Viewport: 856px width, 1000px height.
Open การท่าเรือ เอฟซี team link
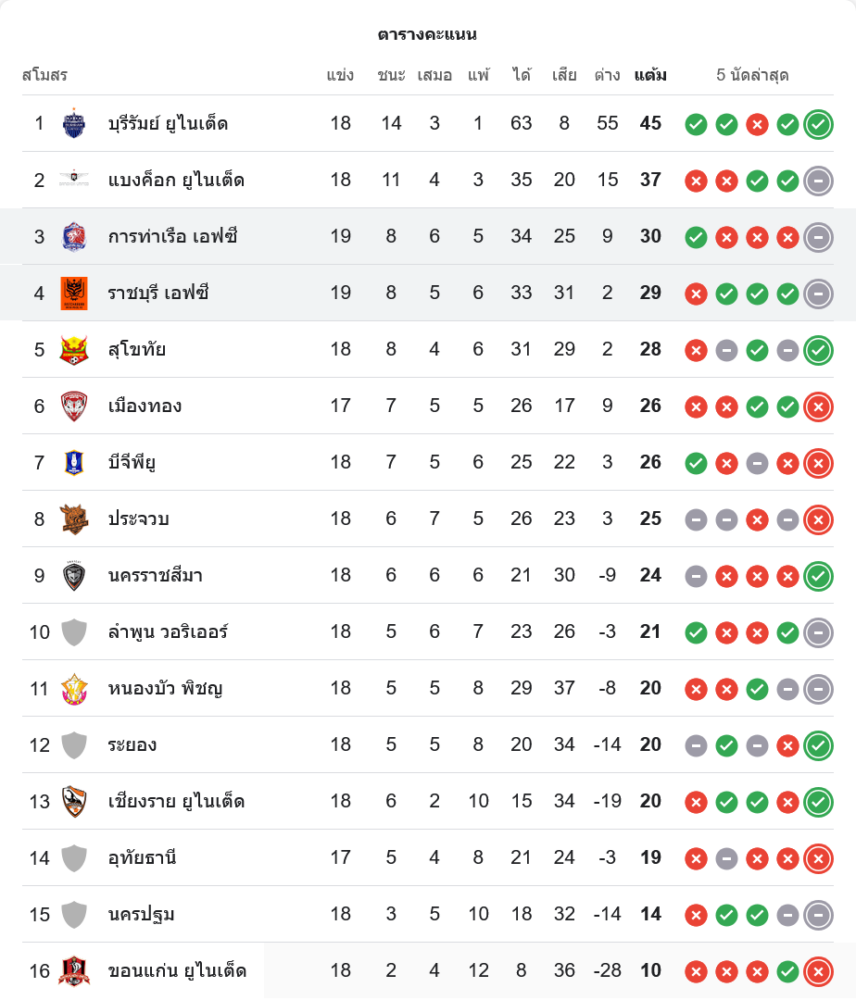(x=173, y=237)
